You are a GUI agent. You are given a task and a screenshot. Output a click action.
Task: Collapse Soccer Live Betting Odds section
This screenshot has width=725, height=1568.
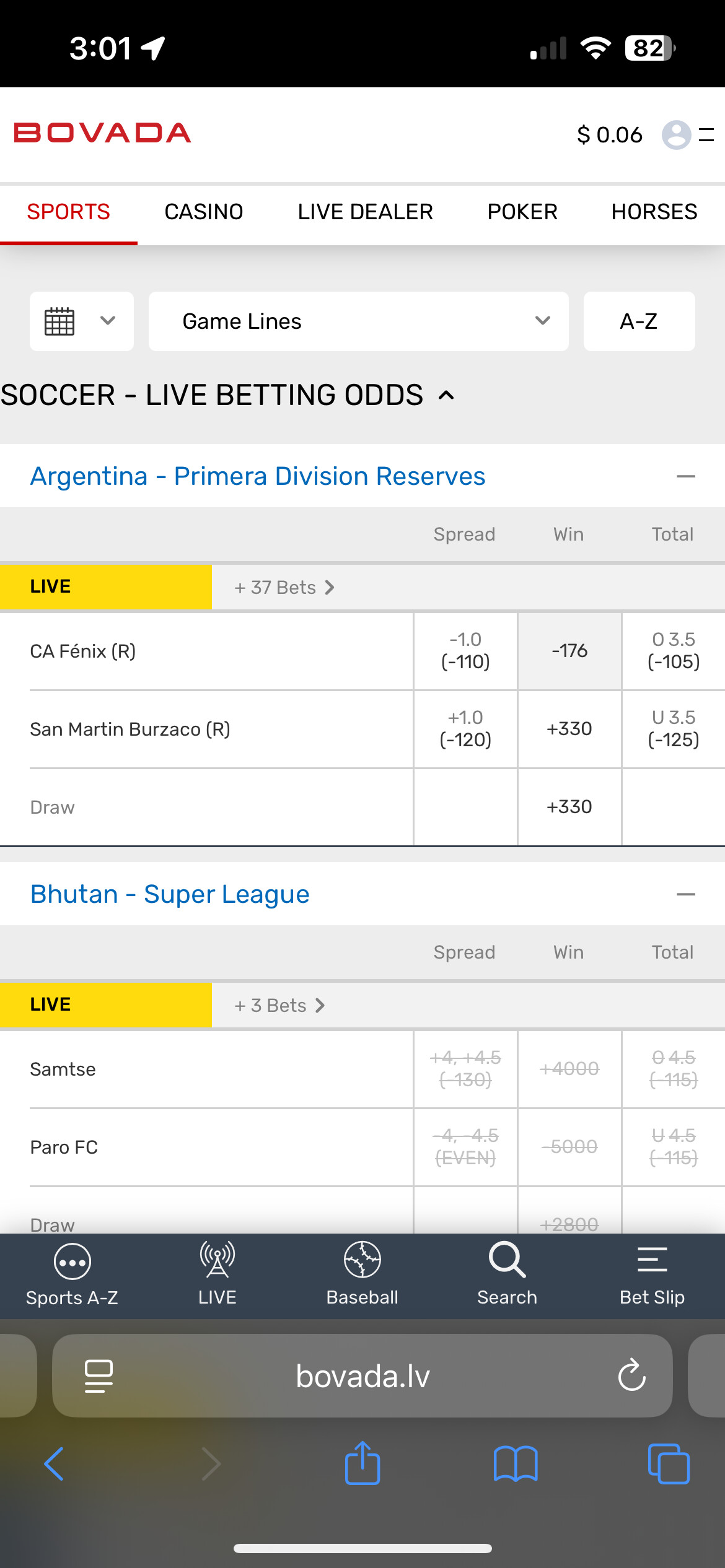point(446,395)
